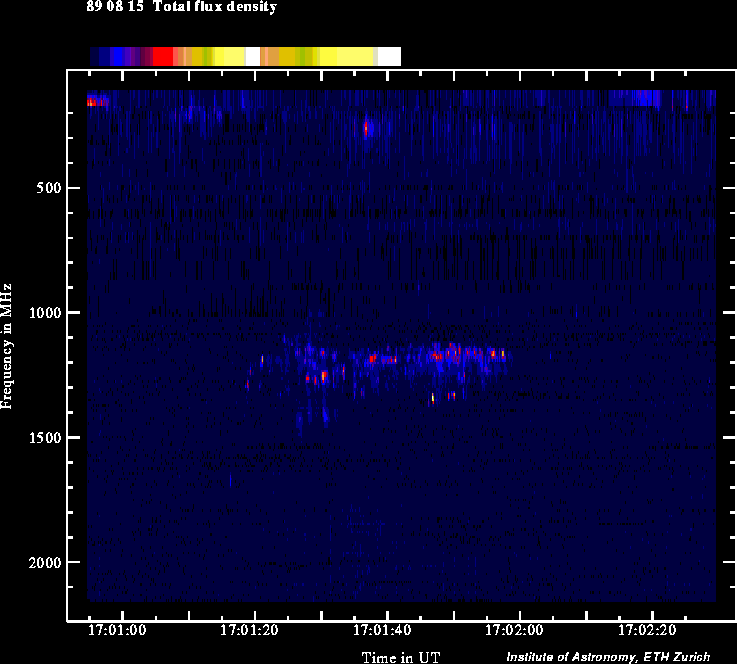Click the 'Time in UT' axis label

pos(400,656)
